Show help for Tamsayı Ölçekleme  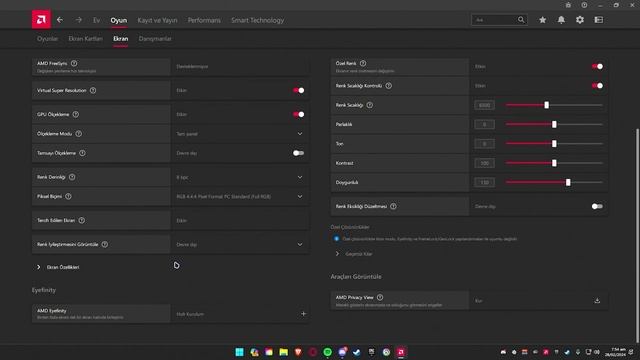point(82,153)
